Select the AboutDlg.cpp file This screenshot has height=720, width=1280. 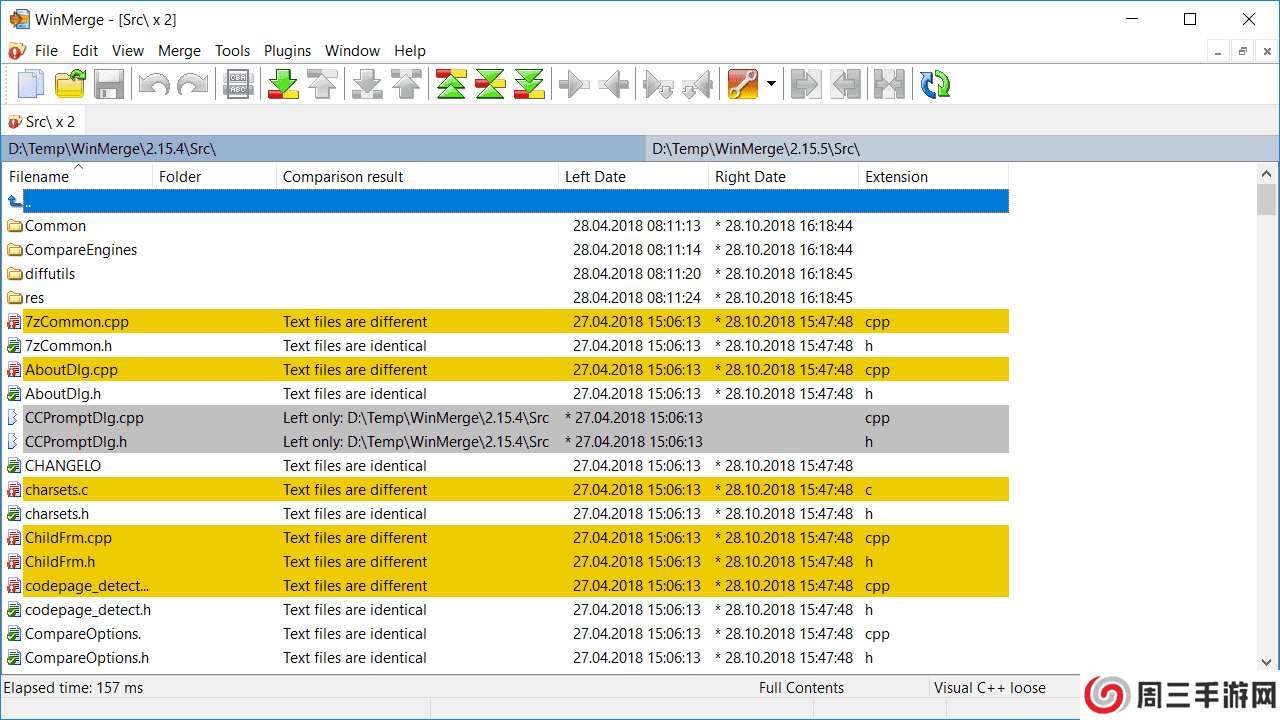pos(506,370)
